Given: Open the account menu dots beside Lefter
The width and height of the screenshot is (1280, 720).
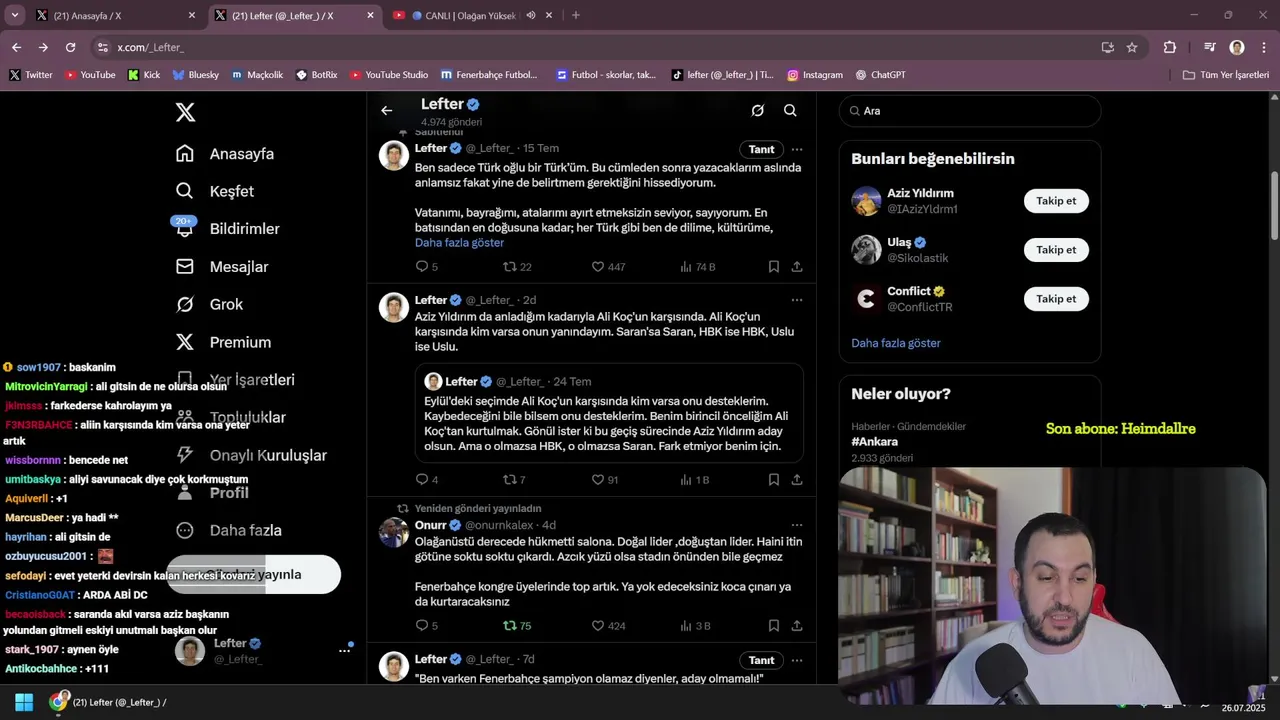Looking at the screenshot, I should point(344,650).
